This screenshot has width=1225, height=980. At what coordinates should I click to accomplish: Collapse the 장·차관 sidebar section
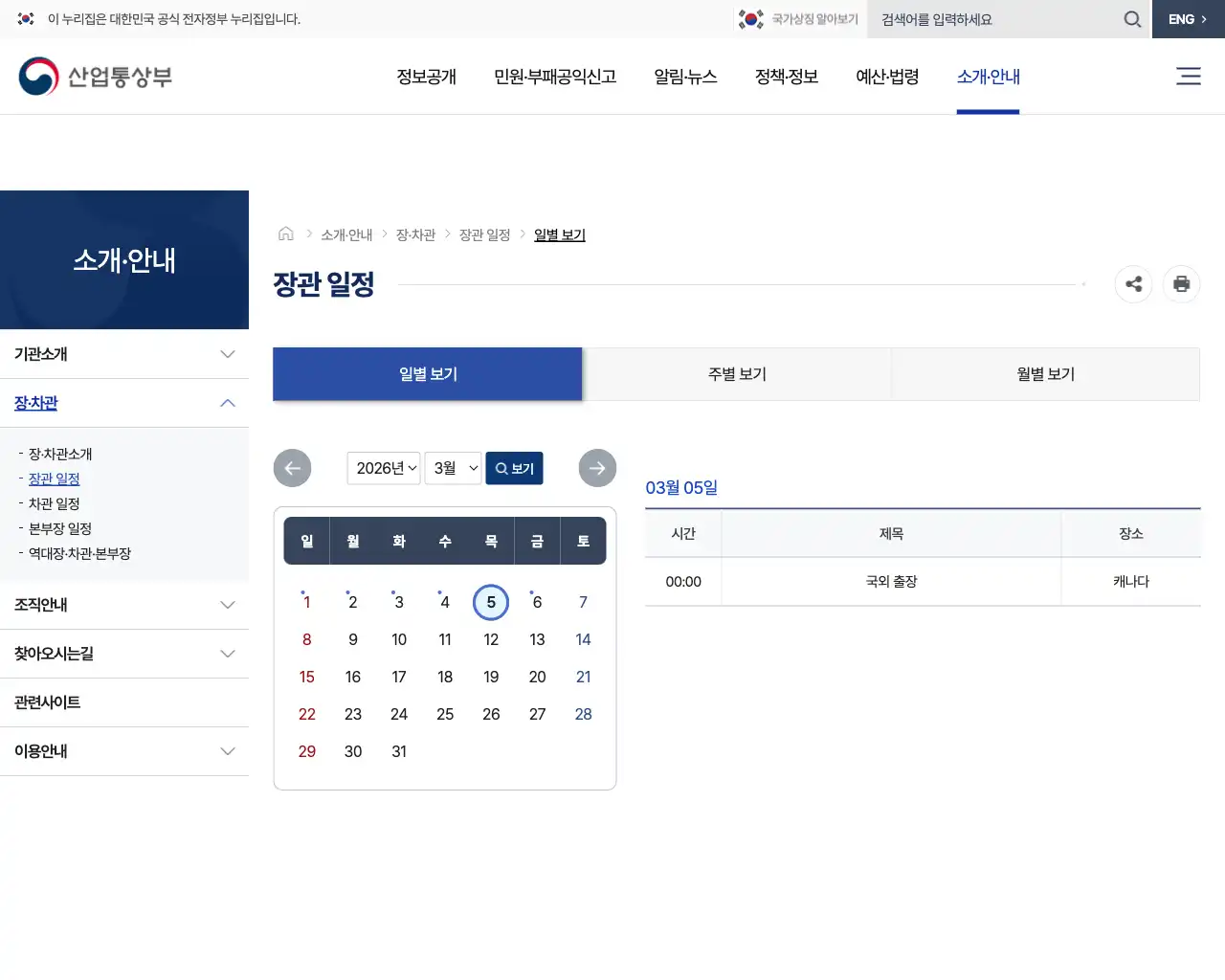(125, 403)
